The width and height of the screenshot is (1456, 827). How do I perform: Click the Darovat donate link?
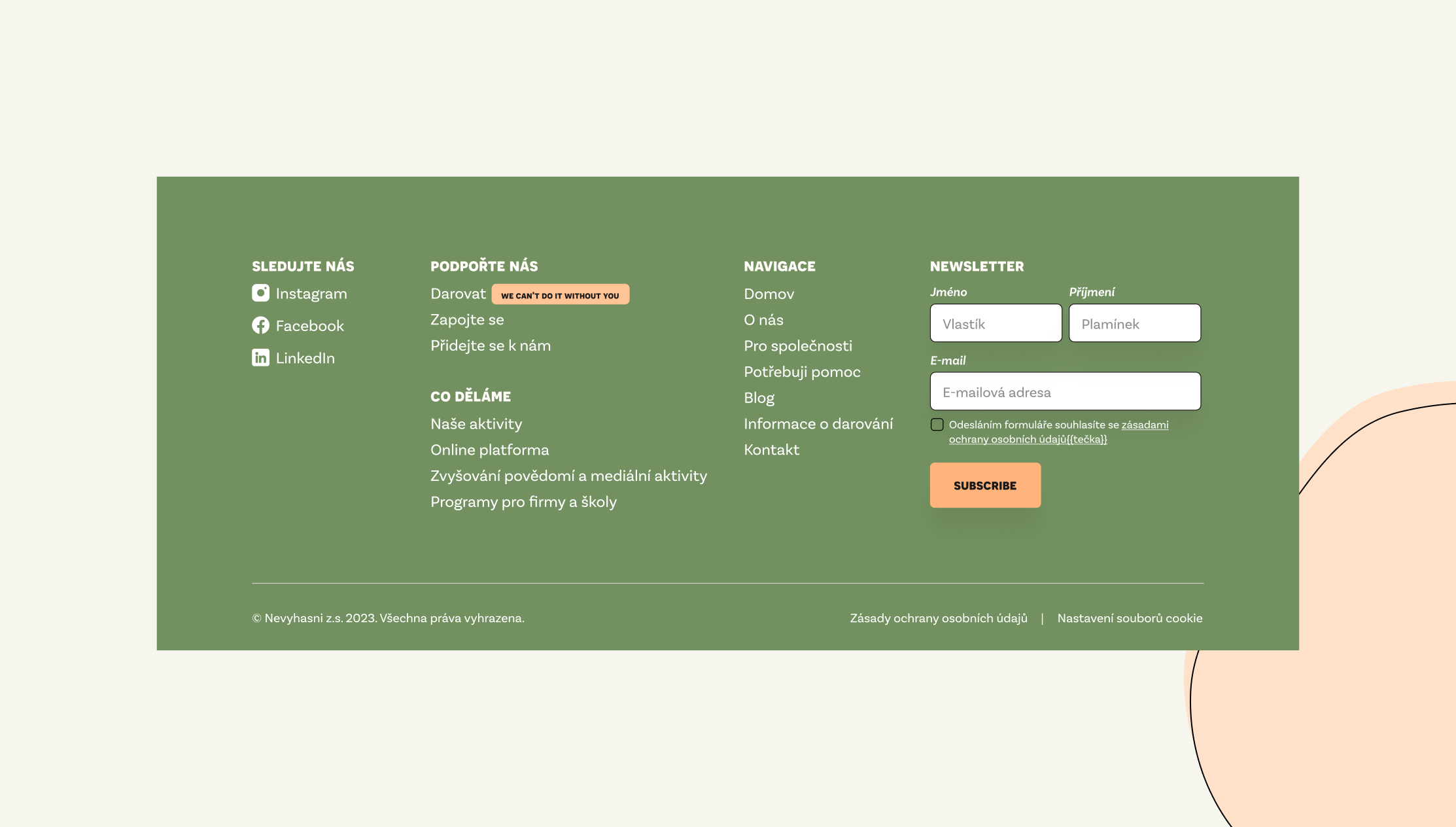[458, 294]
